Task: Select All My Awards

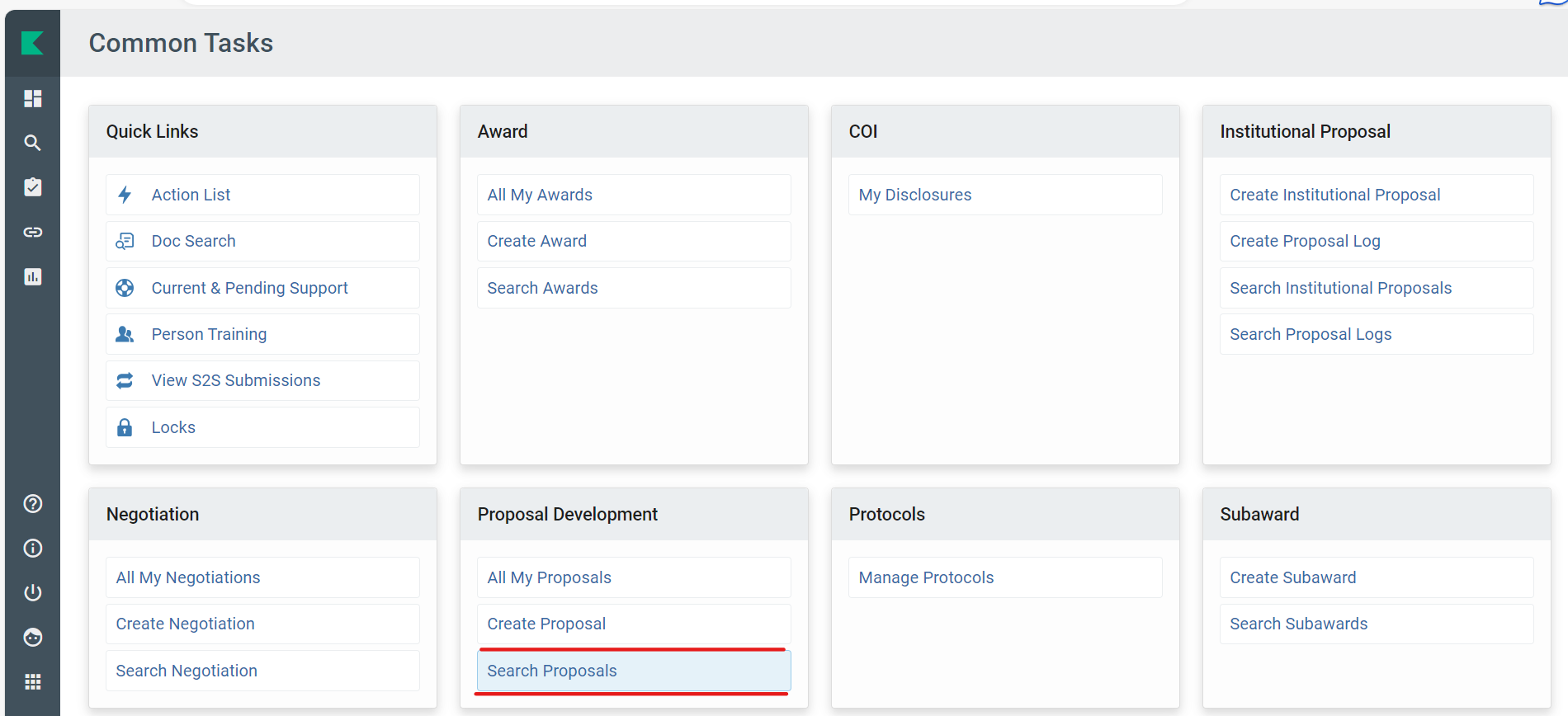Action: tap(634, 195)
